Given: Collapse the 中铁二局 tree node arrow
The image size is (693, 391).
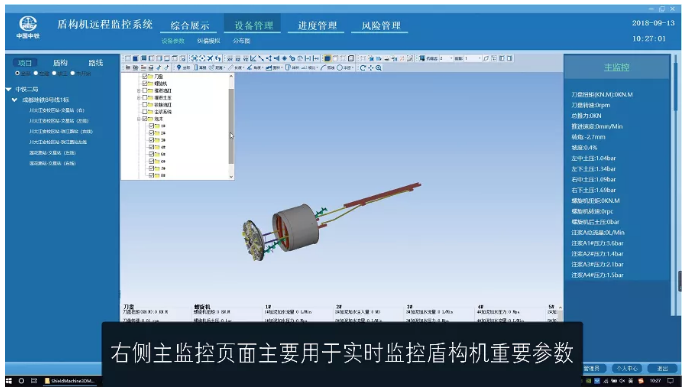Looking at the screenshot, I should (8, 89).
